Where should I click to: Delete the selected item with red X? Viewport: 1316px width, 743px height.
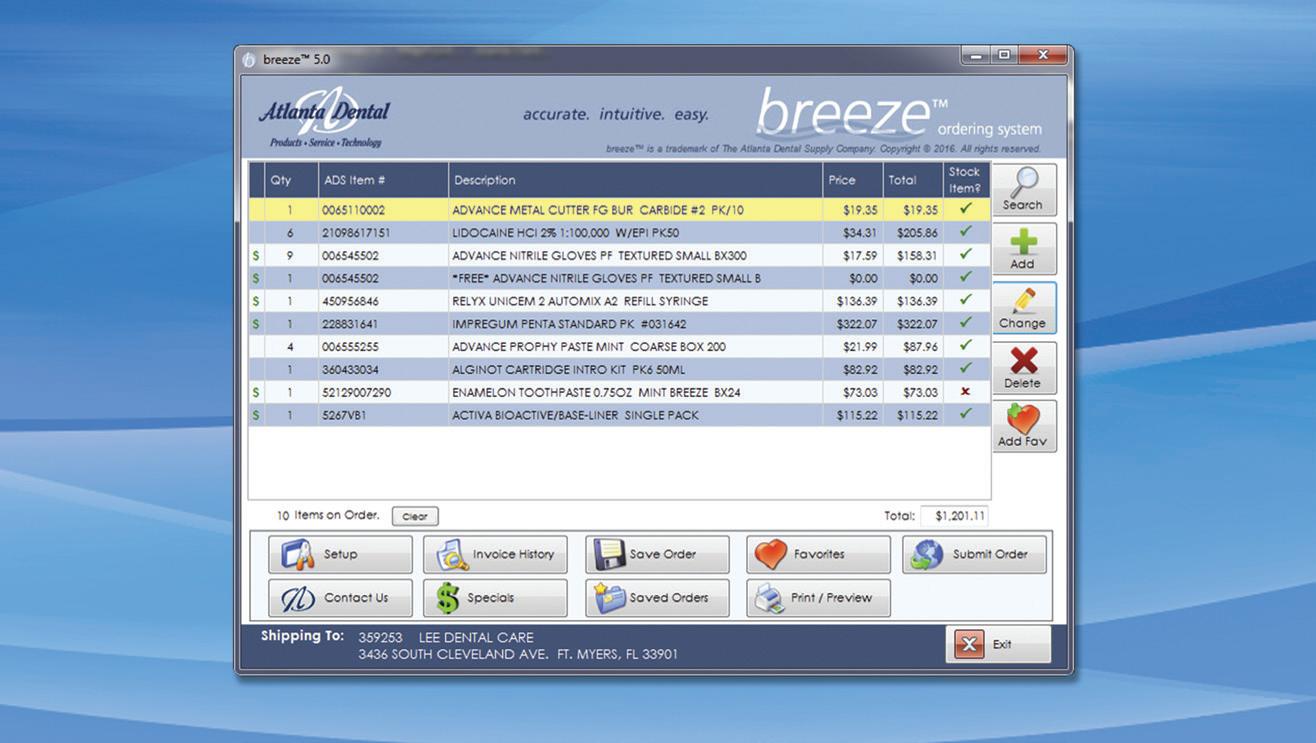(x=1024, y=367)
